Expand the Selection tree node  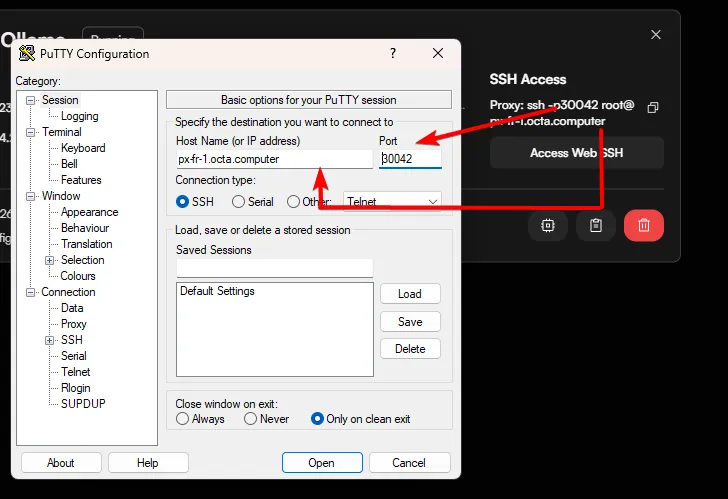tap(49, 260)
